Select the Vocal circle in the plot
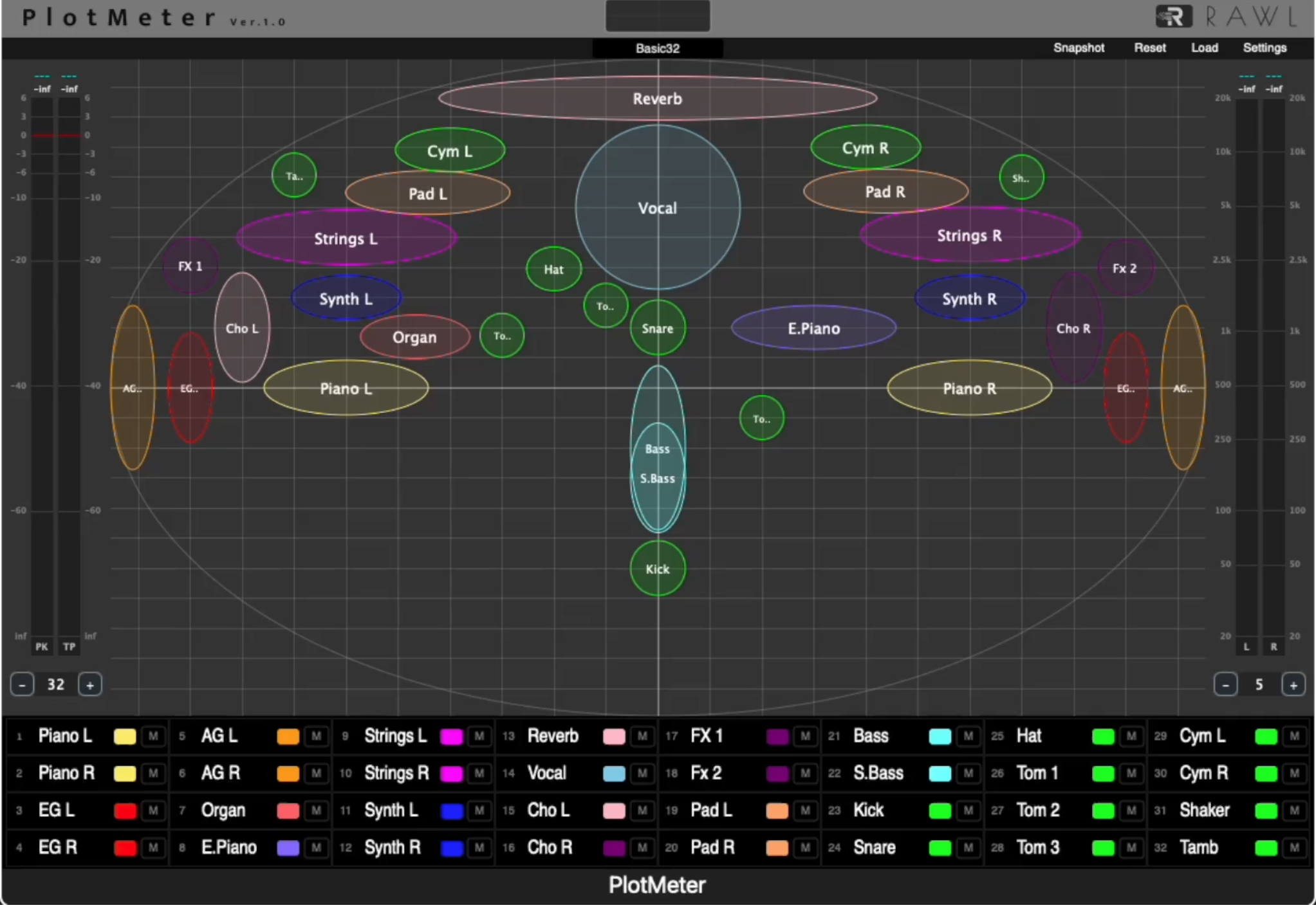 [x=657, y=208]
